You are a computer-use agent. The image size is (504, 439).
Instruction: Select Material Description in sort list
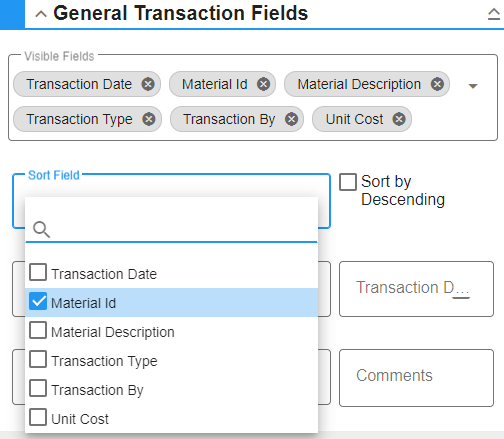tap(172, 331)
